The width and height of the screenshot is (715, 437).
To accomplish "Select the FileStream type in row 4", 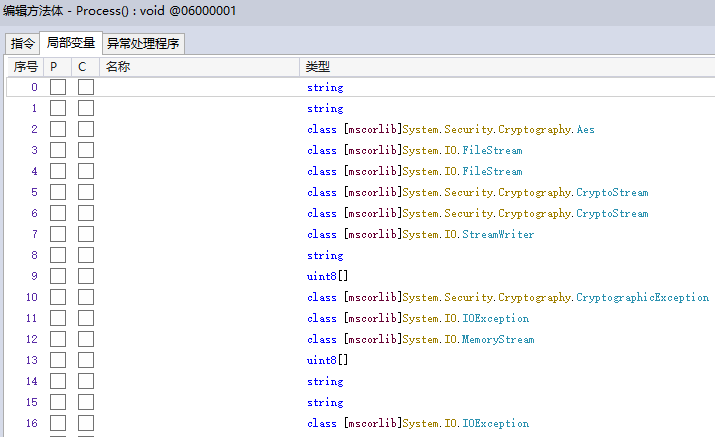I will tap(415, 172).
